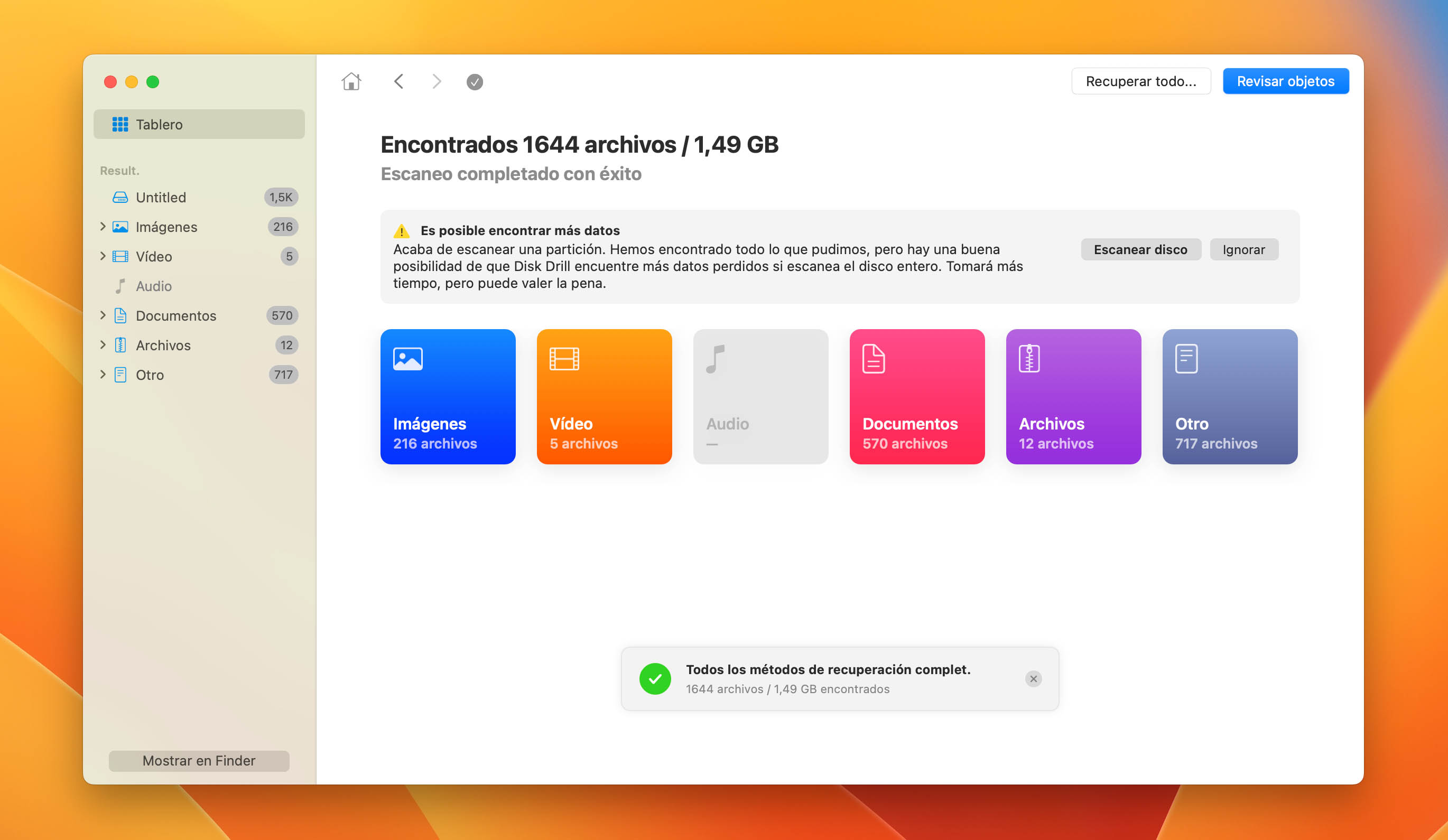
Task: Click the text Escaneo completado con éxito
Action: pos(511,173)
